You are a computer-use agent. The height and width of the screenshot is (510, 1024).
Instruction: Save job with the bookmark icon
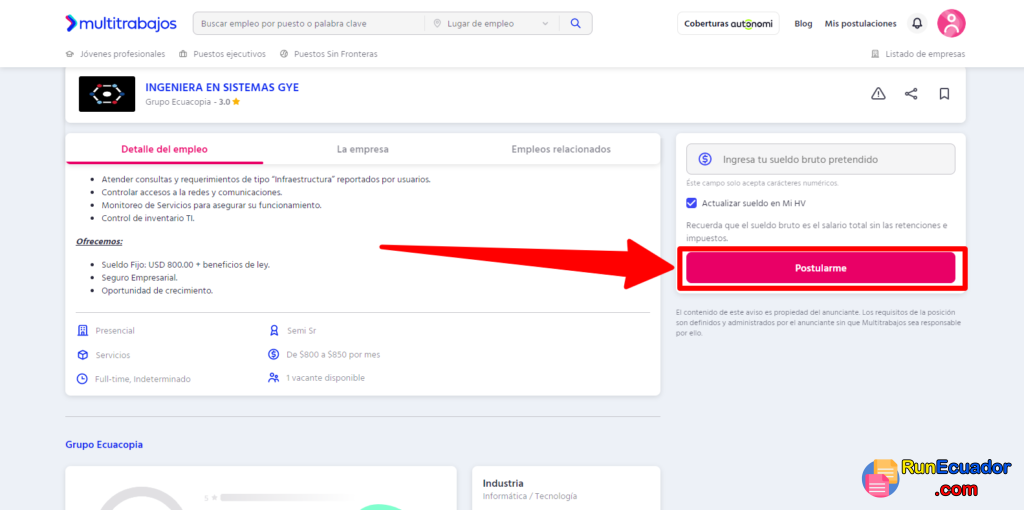(x=944, y=94)
